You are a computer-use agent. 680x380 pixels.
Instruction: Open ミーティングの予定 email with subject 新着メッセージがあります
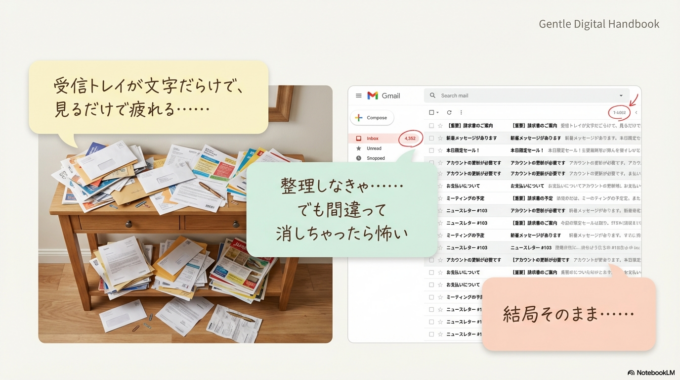click(x=533, y=235)
